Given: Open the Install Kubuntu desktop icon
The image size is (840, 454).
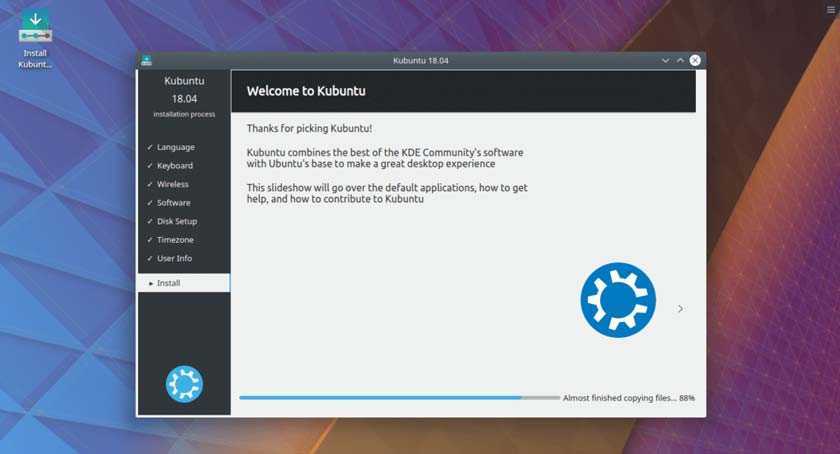Looking at the screenshot, I should click(x=35, y=39).
